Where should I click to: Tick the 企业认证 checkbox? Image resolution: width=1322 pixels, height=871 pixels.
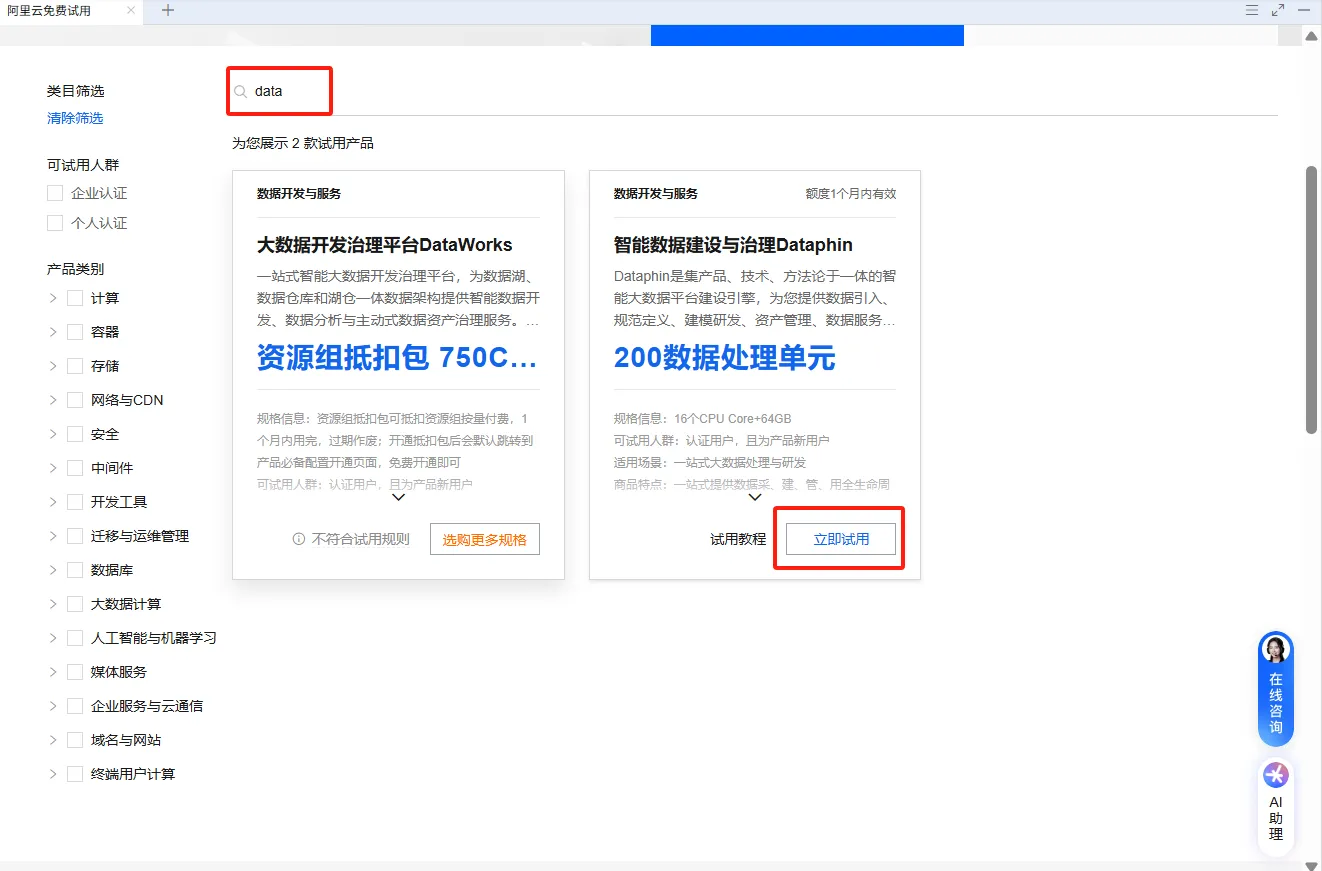tap(55, 193)
